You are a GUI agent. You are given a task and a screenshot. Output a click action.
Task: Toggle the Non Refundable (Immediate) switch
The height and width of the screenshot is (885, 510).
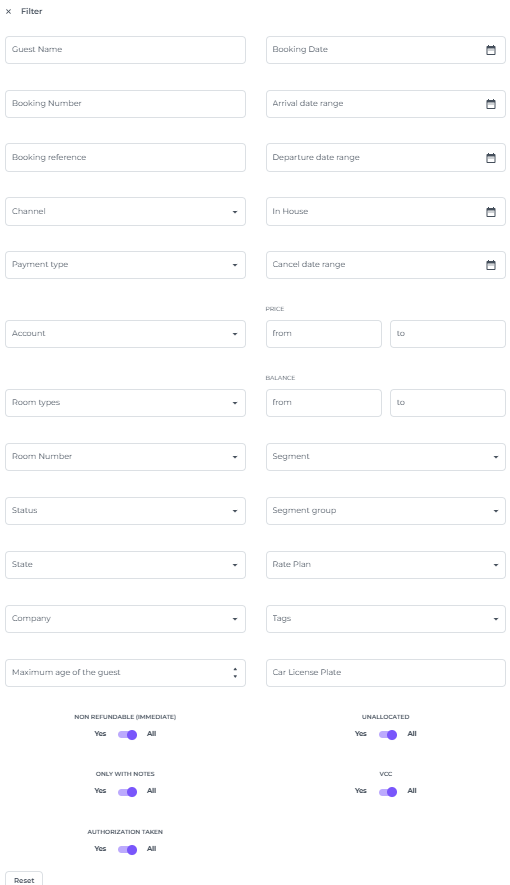click(x=128, y=734)
